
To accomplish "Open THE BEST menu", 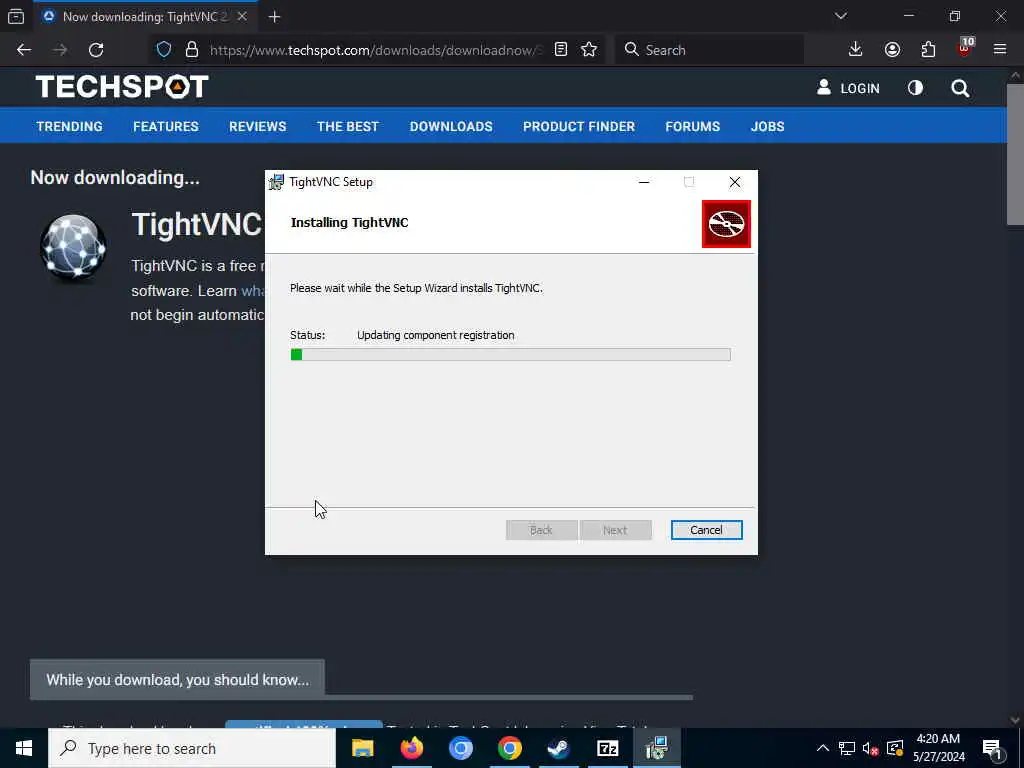I will [x=348, y=127].
